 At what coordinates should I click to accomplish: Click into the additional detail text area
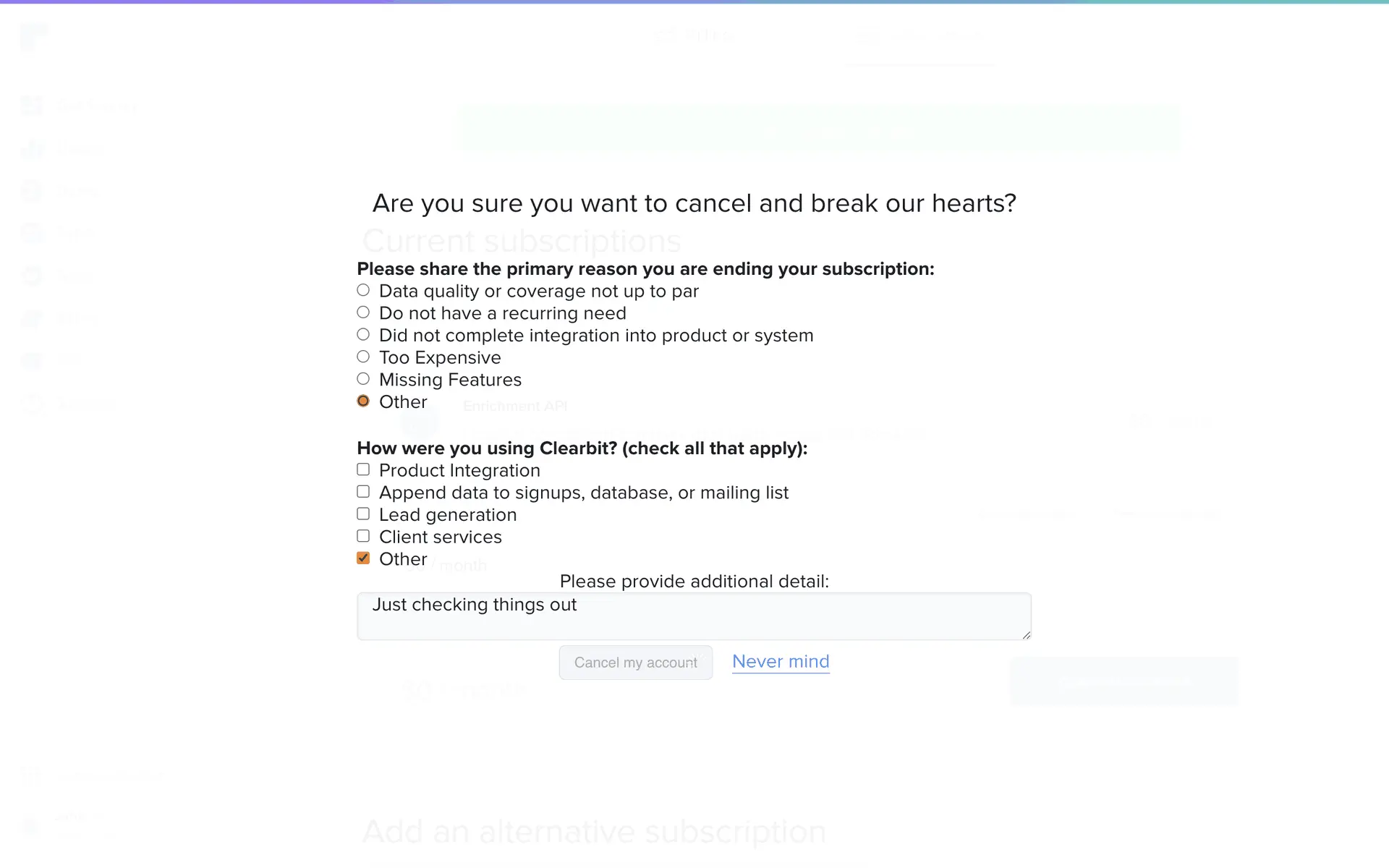[x=694, y=616]
